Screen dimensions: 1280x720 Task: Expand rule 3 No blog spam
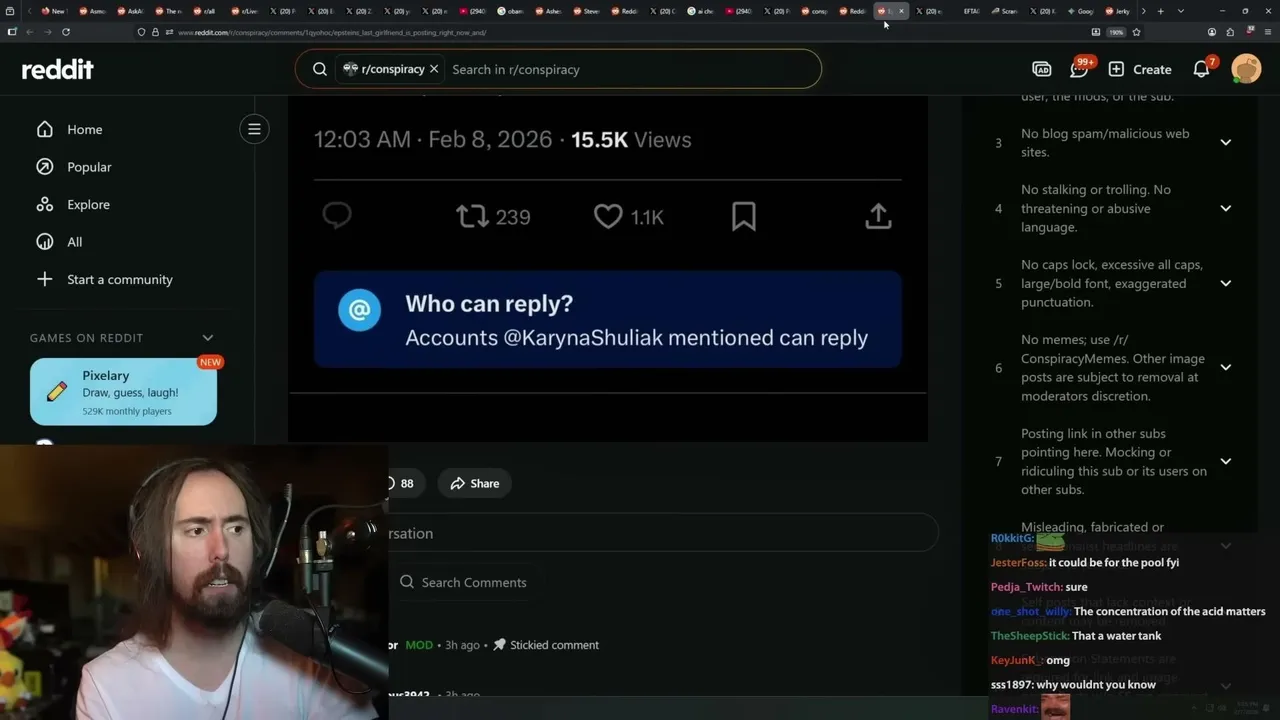point(1225,142)
